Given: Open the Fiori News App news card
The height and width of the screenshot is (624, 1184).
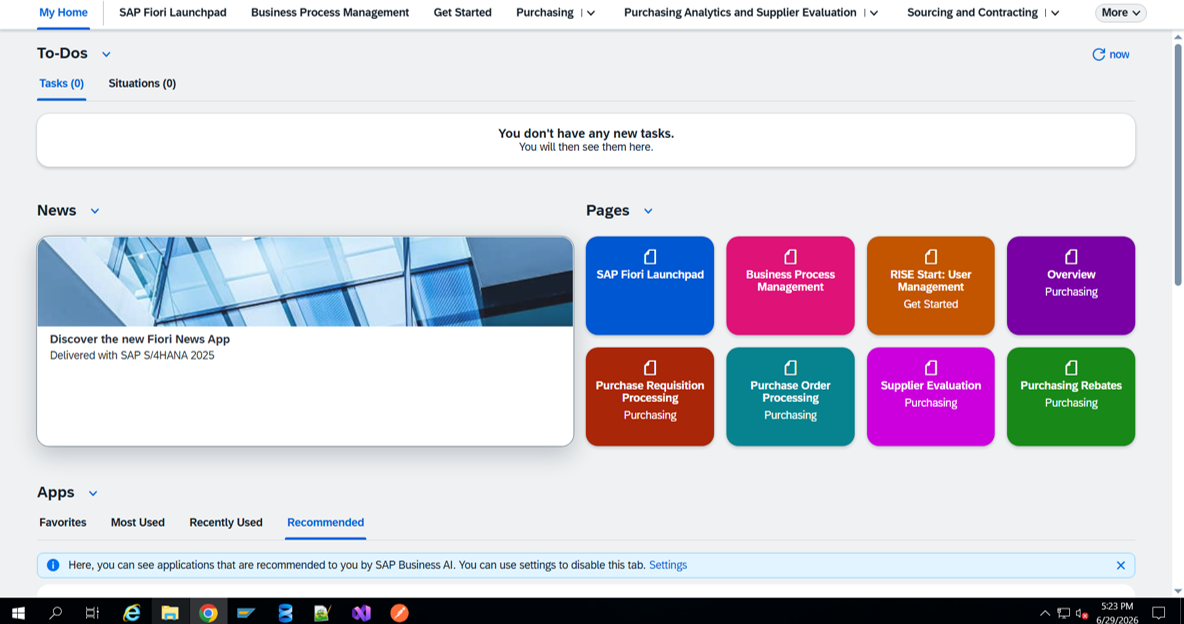Looking at the screenshot, I should point(305,341).
